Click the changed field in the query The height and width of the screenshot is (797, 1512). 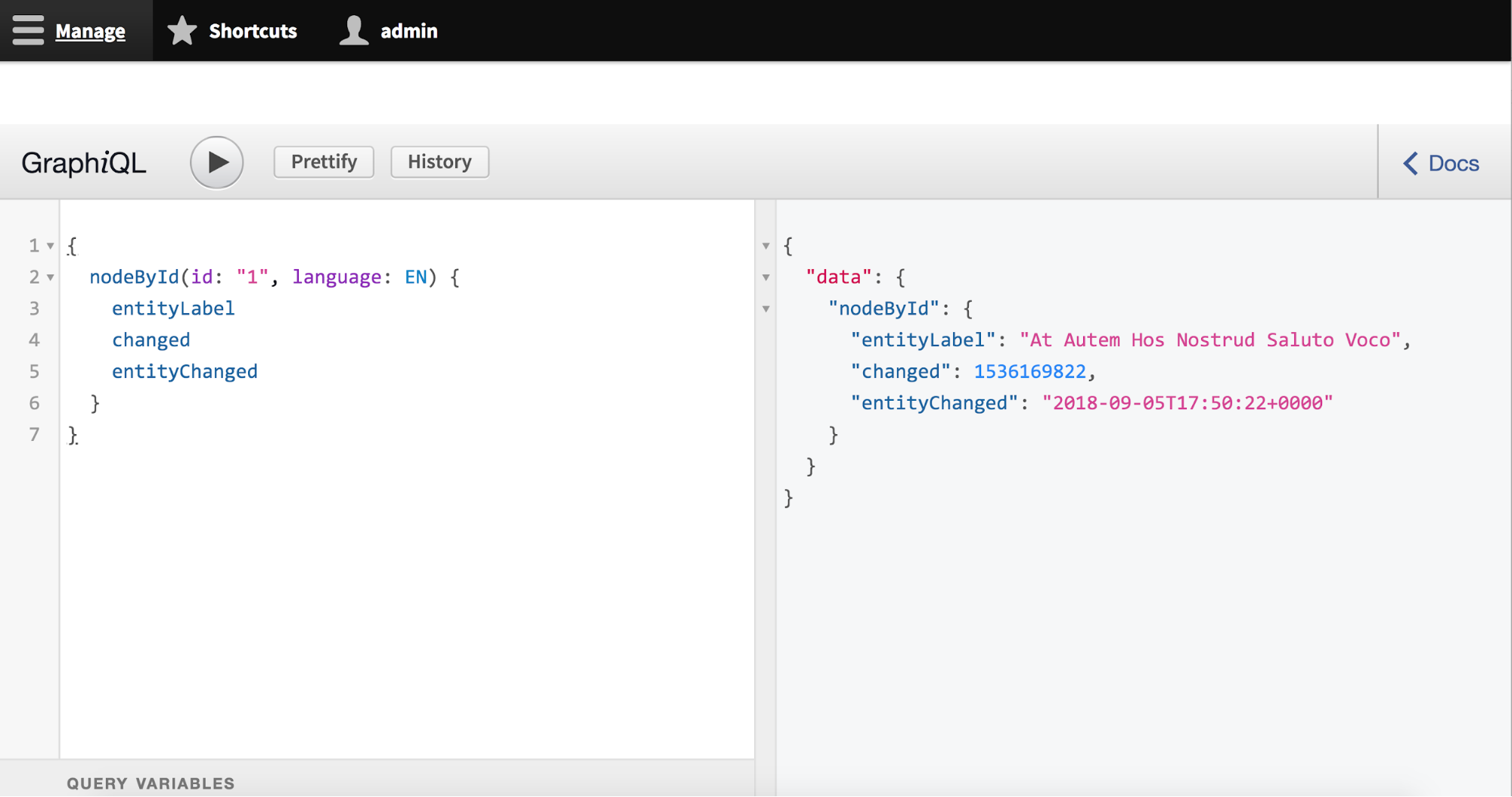(151, 340)
